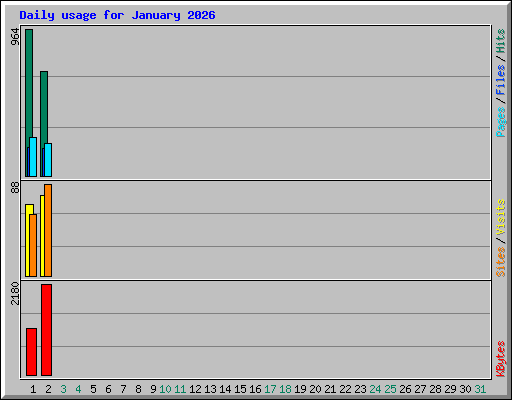The width and height of the screenshot is (512, 400).
Task: Select day label 15
Action: coord(240,389)
